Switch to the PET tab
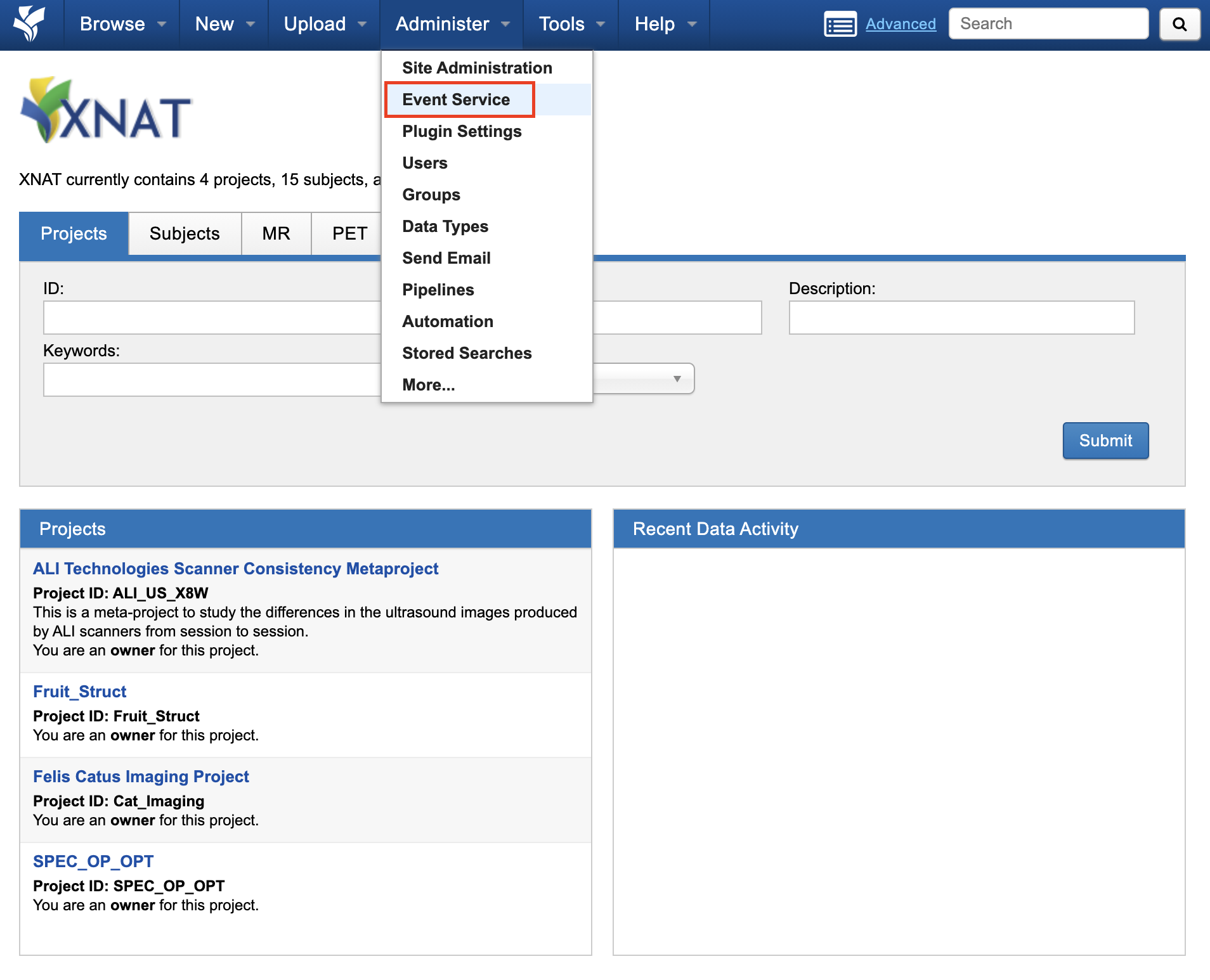The width and height of the screenshot is (1210, 980). click(x=349, y=233)
